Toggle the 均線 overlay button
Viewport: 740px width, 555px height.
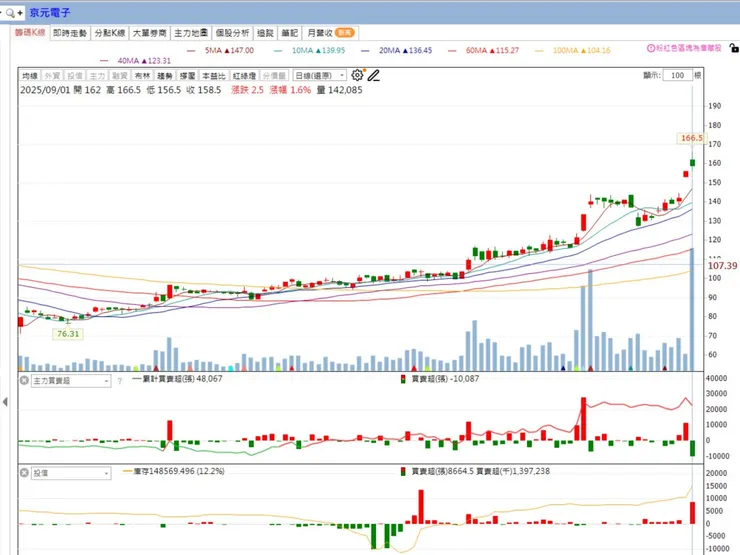pyautogui.click(x=30, y=76)
